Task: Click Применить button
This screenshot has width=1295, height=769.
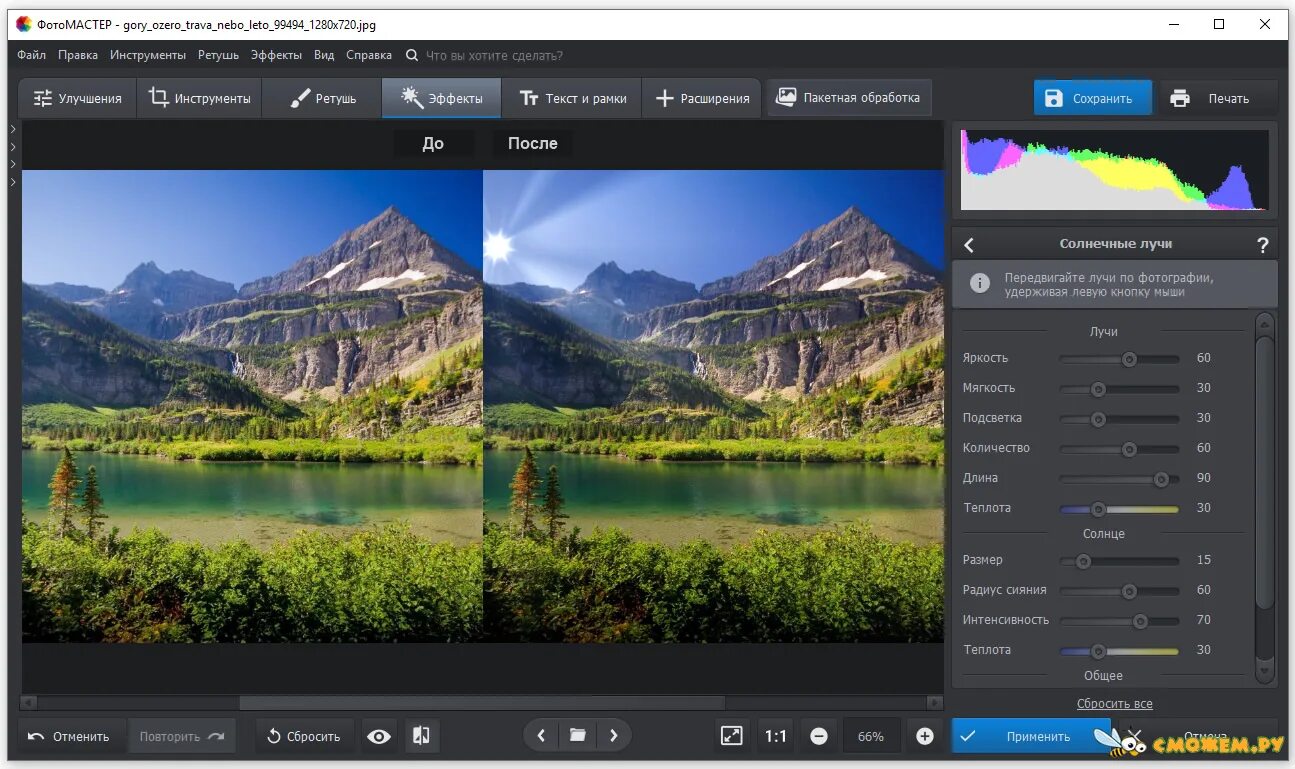Action: pos(1031,736)
